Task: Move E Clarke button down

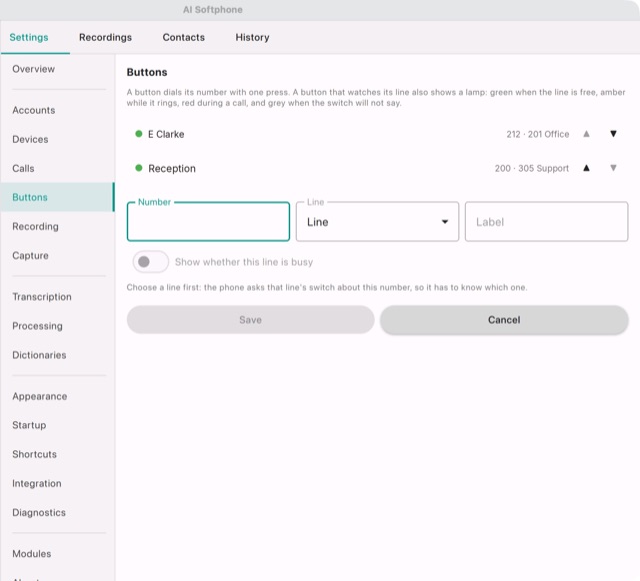Action: point(613,134)
